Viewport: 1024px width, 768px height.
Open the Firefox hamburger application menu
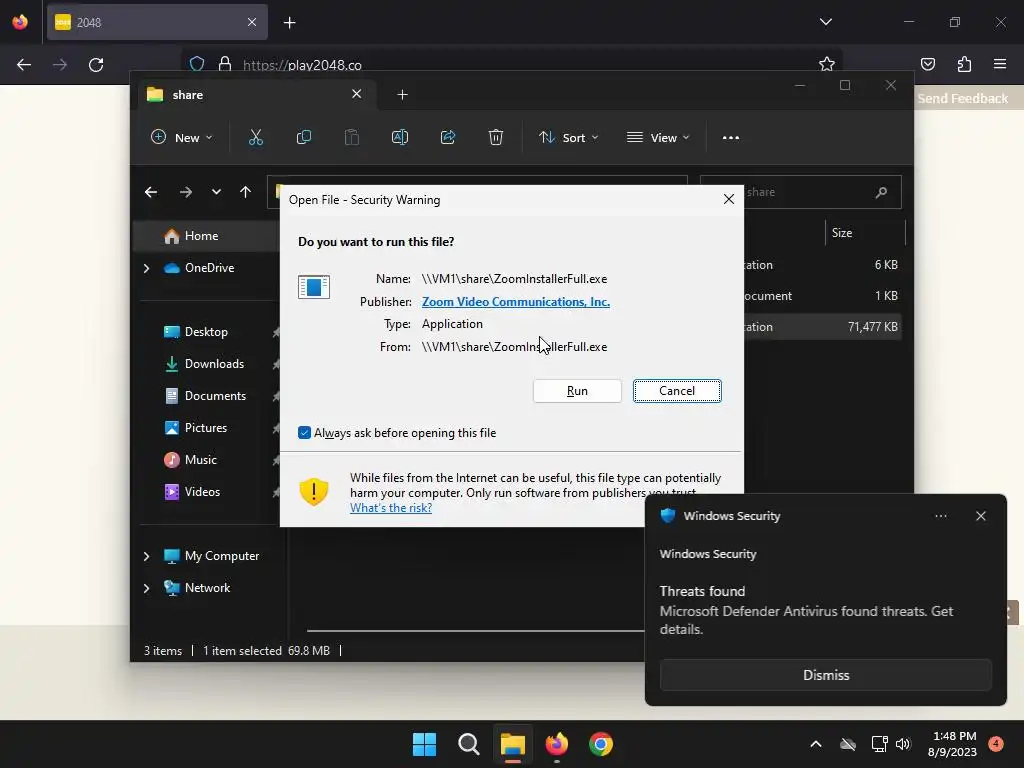1000,64
